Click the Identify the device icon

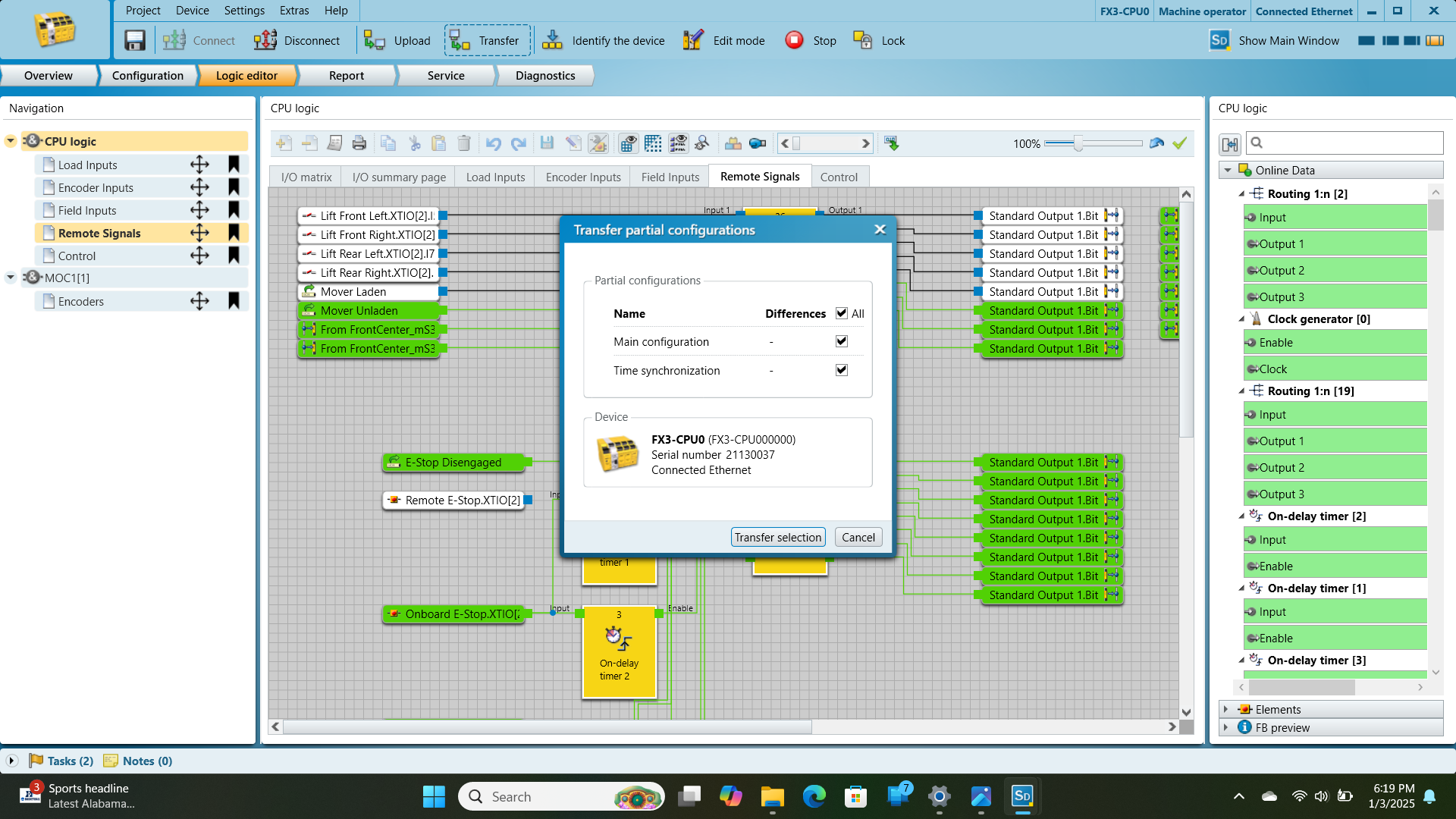[552, 40]
